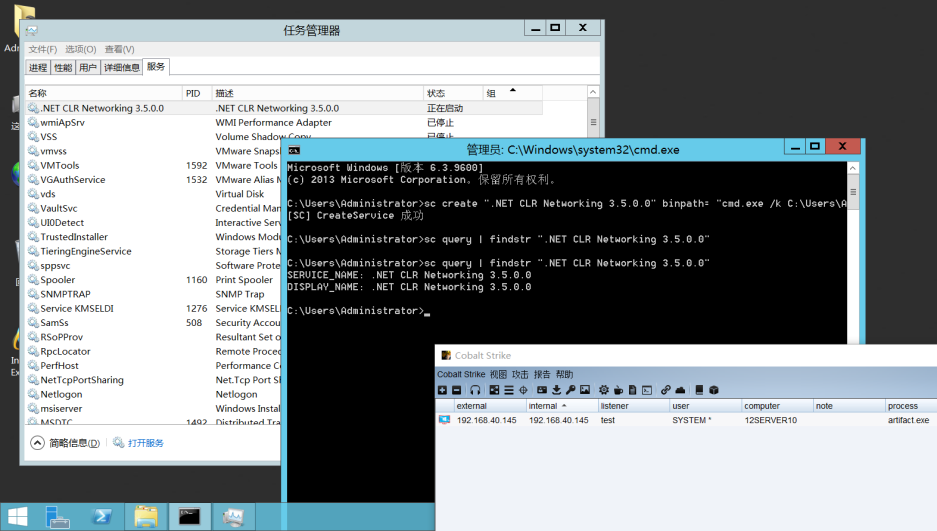Select the Spooler service row
Viewport: 937px width, 531px height.
pyautogui.click(x=154, y=280)
